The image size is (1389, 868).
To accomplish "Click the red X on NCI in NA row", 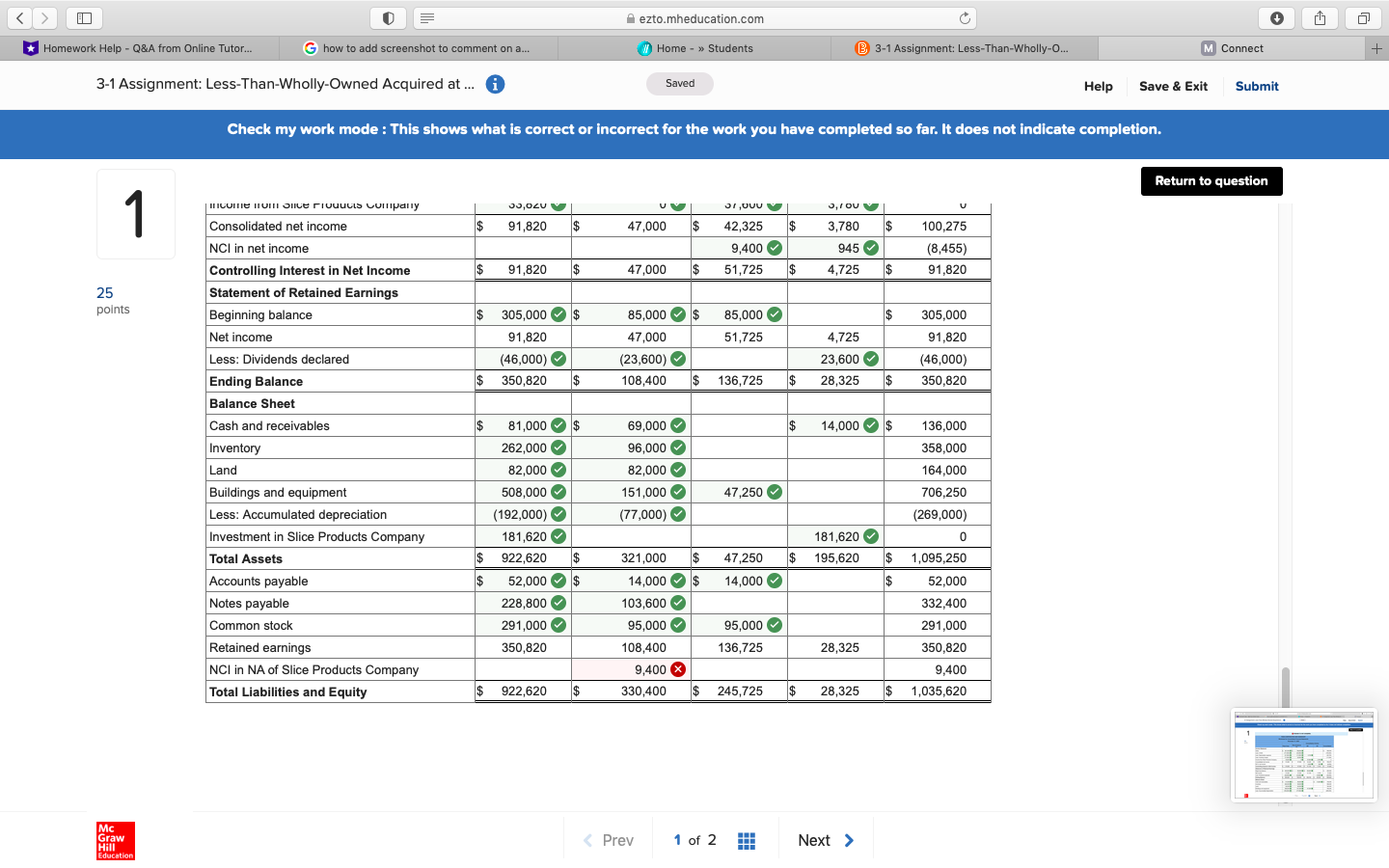I will pyautogui.click(x=677, y=669).
